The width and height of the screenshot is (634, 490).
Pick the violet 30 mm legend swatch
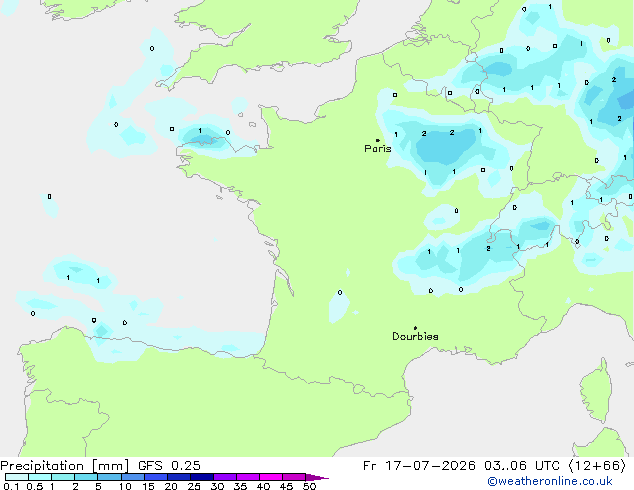pyautogui.click(x=225, y=477)
